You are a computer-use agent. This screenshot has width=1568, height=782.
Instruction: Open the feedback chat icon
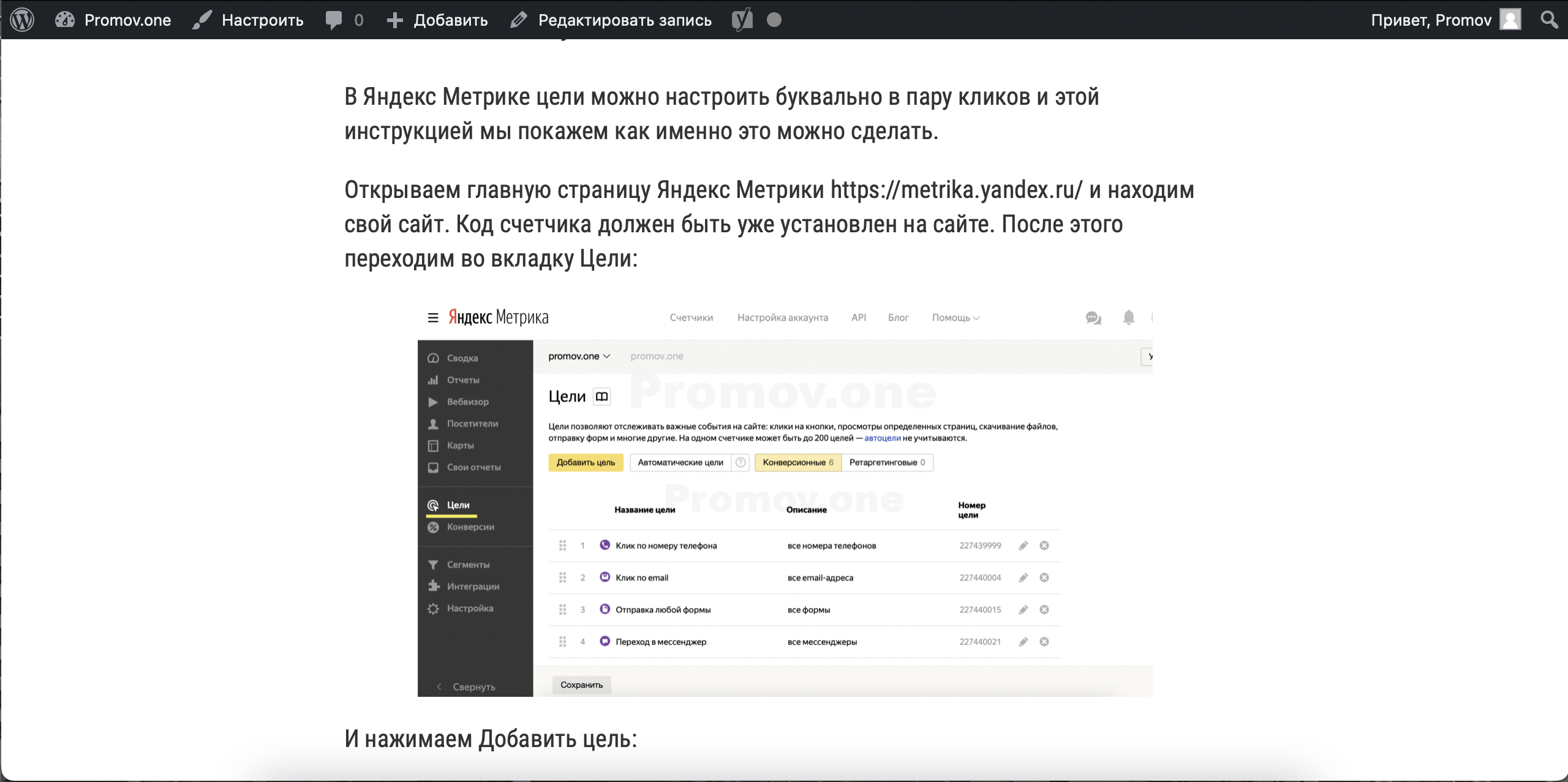point(1094,318)
